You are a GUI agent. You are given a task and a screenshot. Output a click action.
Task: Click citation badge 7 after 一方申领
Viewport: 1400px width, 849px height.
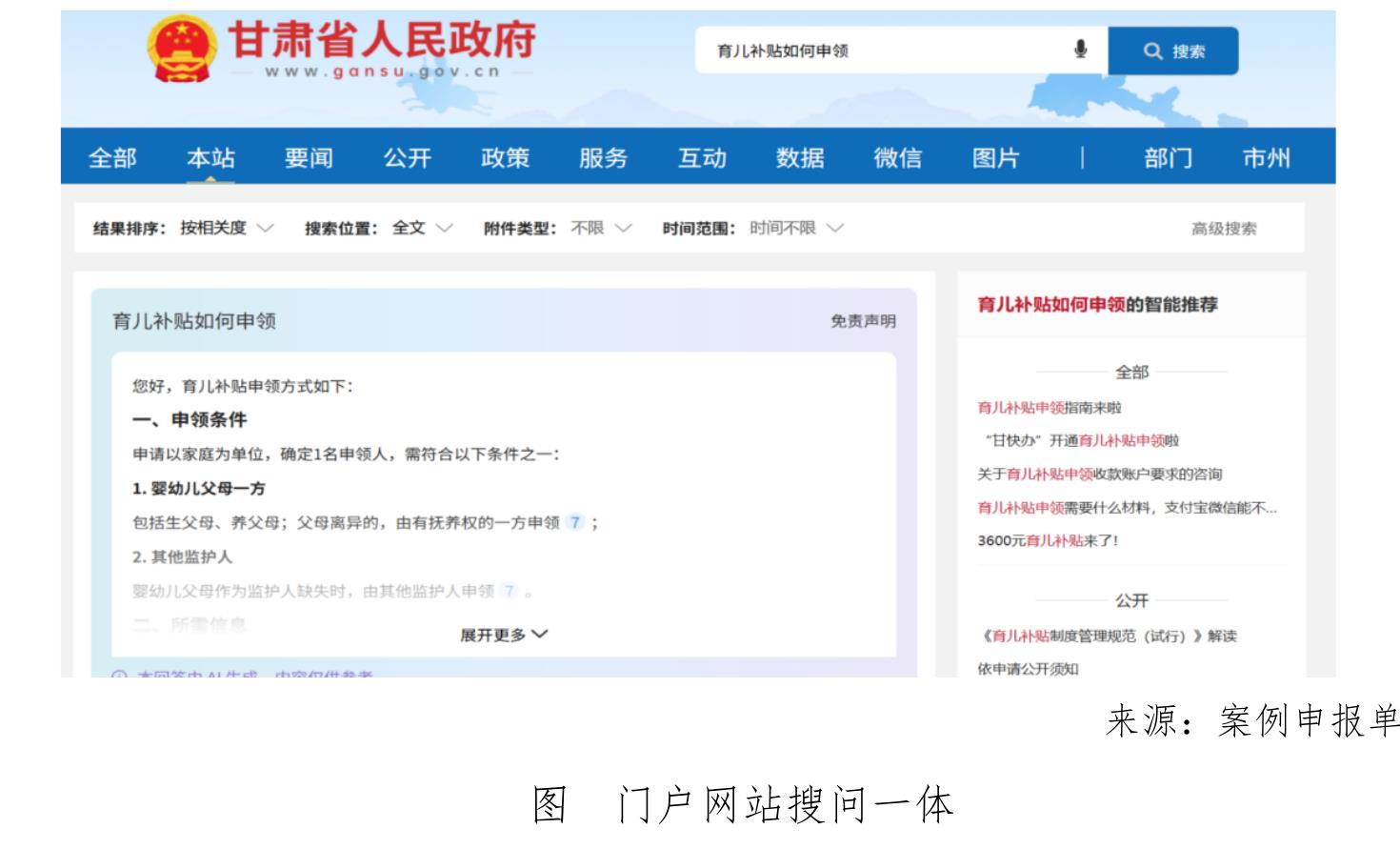pos(574,522)
